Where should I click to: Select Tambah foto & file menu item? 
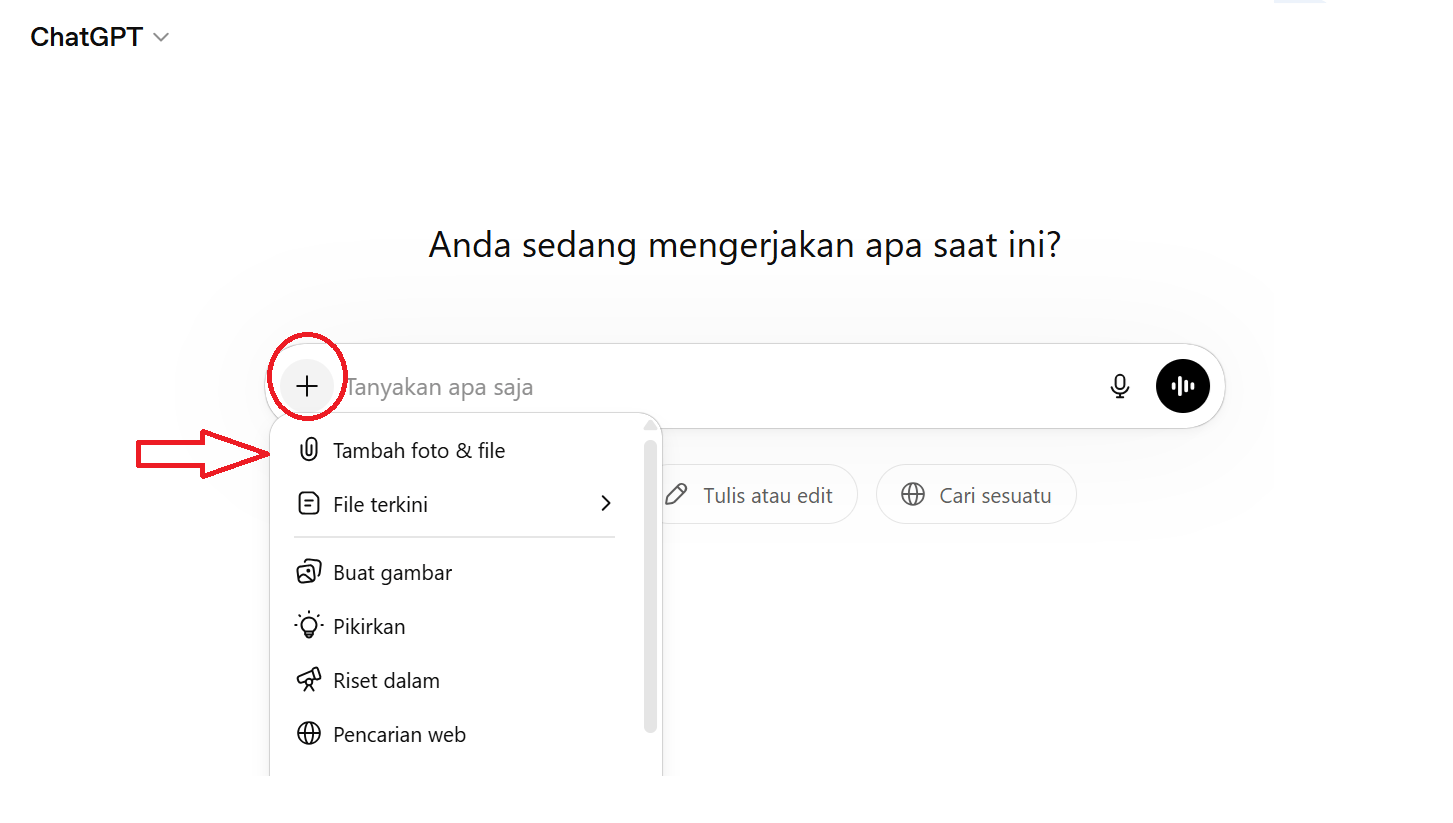455,450
